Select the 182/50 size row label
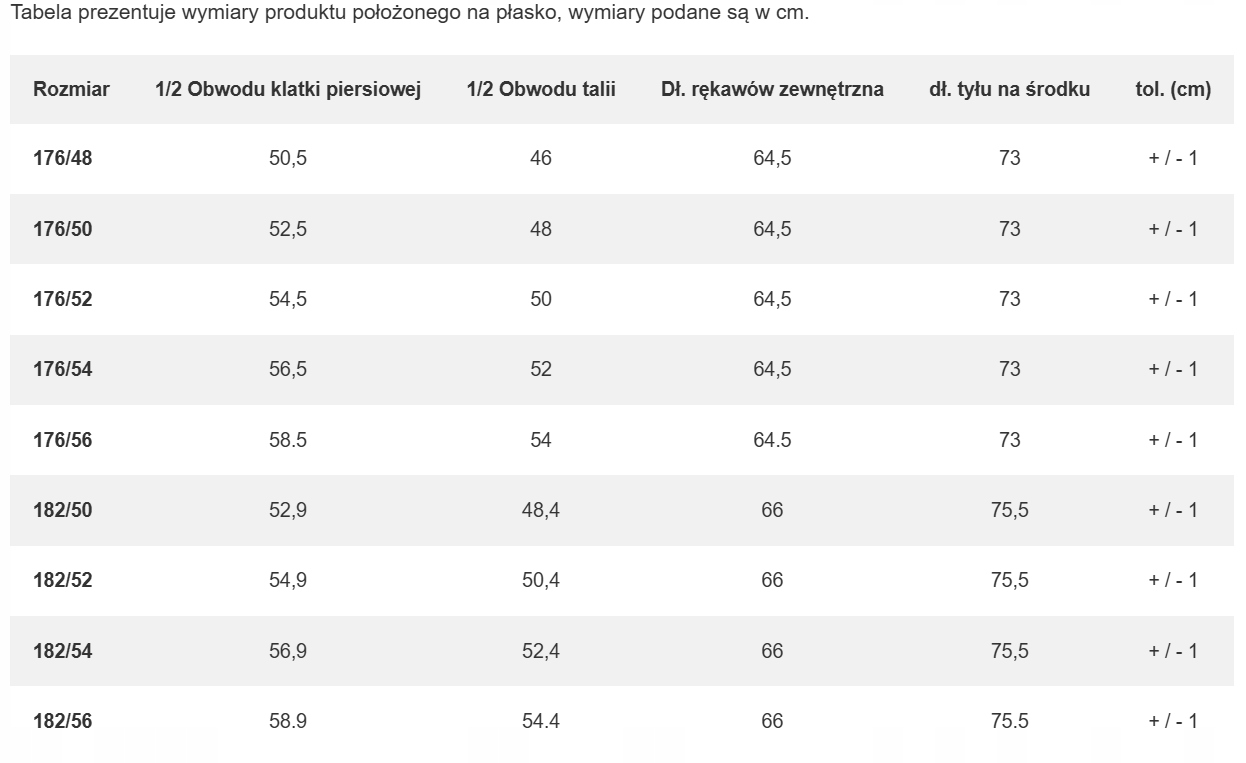This screenshot has height=763, width=1246. coord(62,510)
